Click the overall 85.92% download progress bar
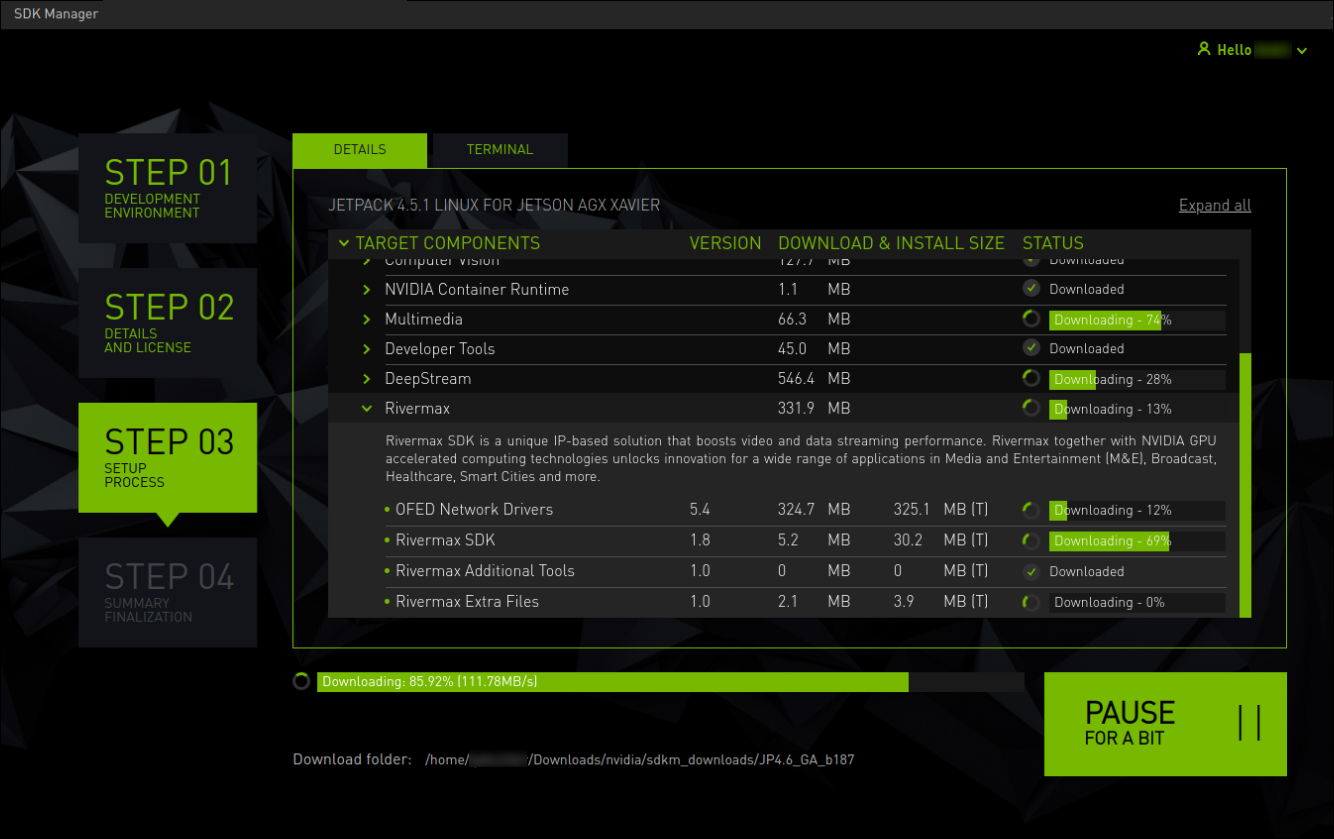Image resolution: width=1334 pixels, height=839 pixels. (671, 682)
